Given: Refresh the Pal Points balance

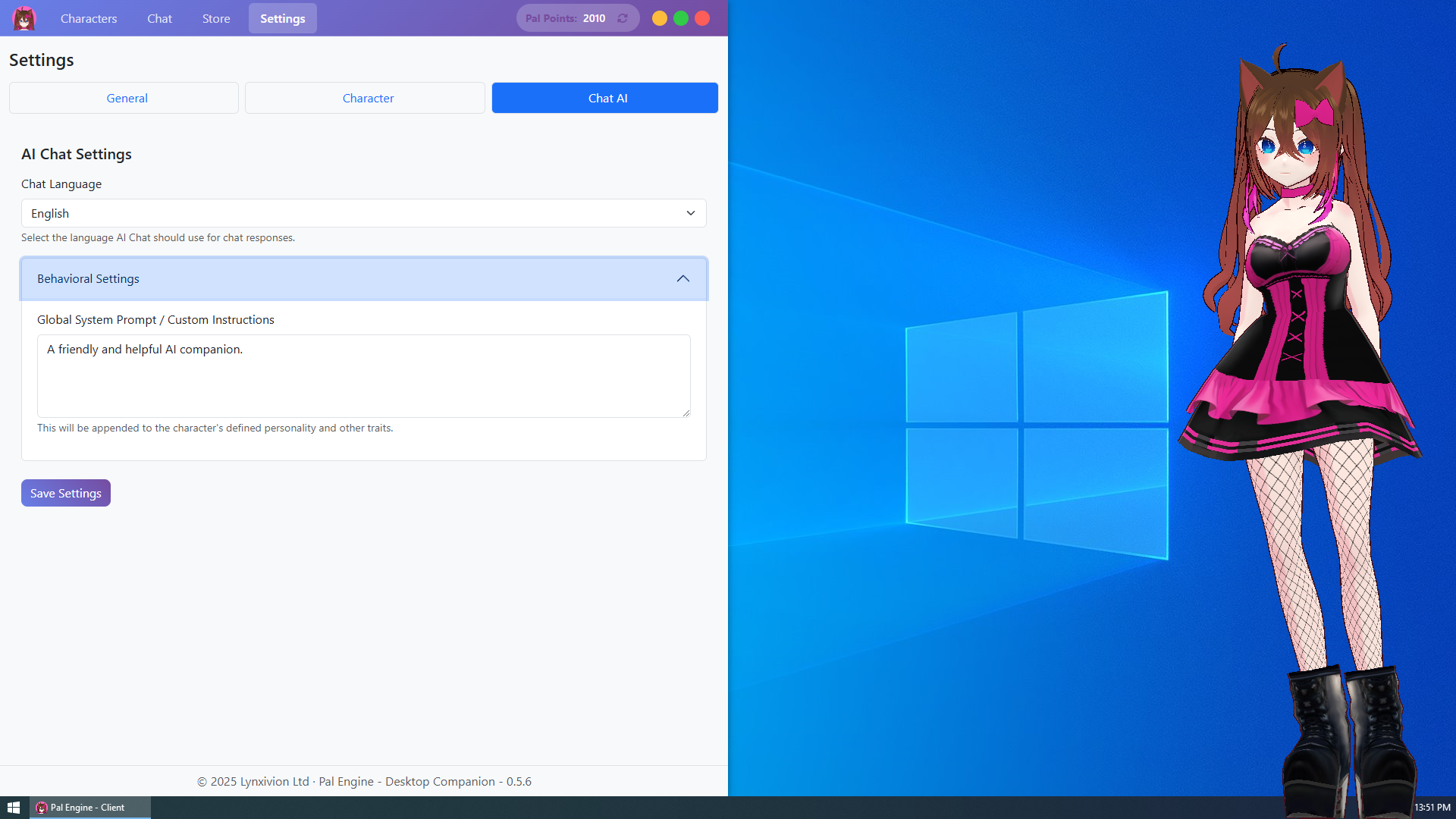Looking at the screenshot, I should [622, 17].
